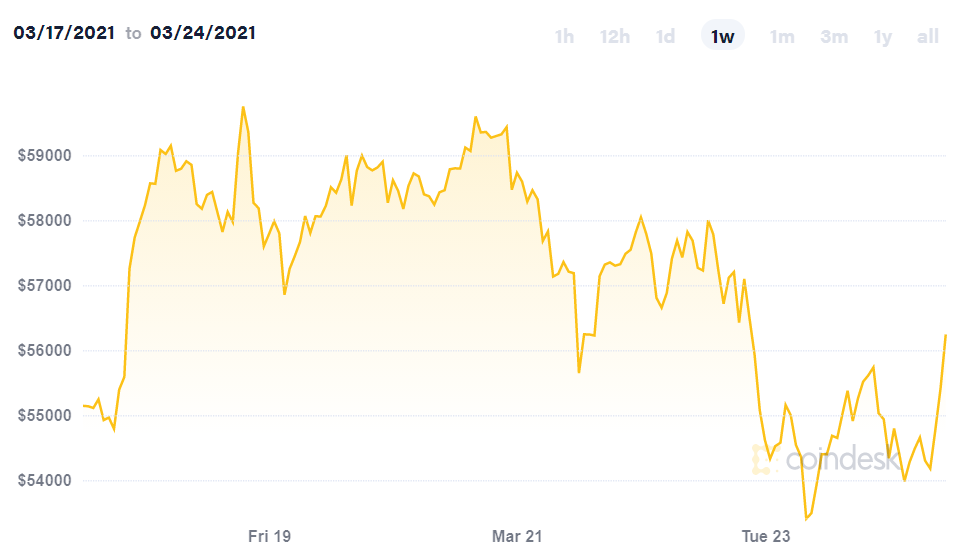This screenshot has height=556, width=959.
Task: Click the Mar 21 x-axis label
Action: click(x=517, y=537)
